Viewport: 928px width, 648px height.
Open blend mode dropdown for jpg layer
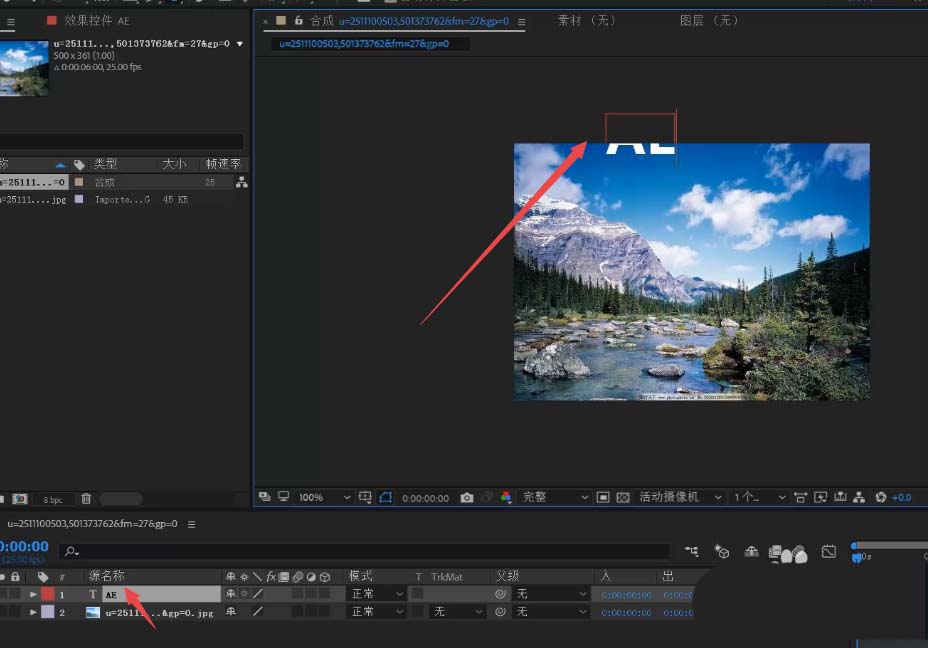(x=378, y=611)
